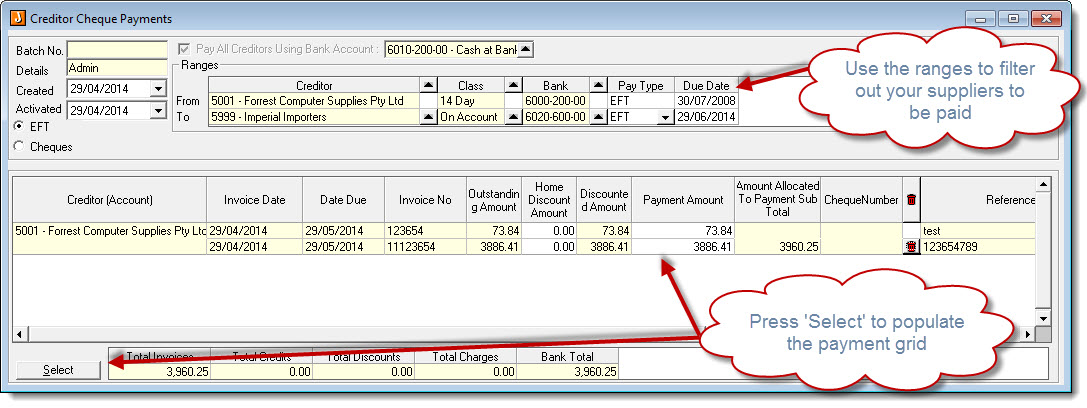The image size is (1087, 408).
Task: Click the vertical scrollbar down arrow
Action: [1043, 317]
